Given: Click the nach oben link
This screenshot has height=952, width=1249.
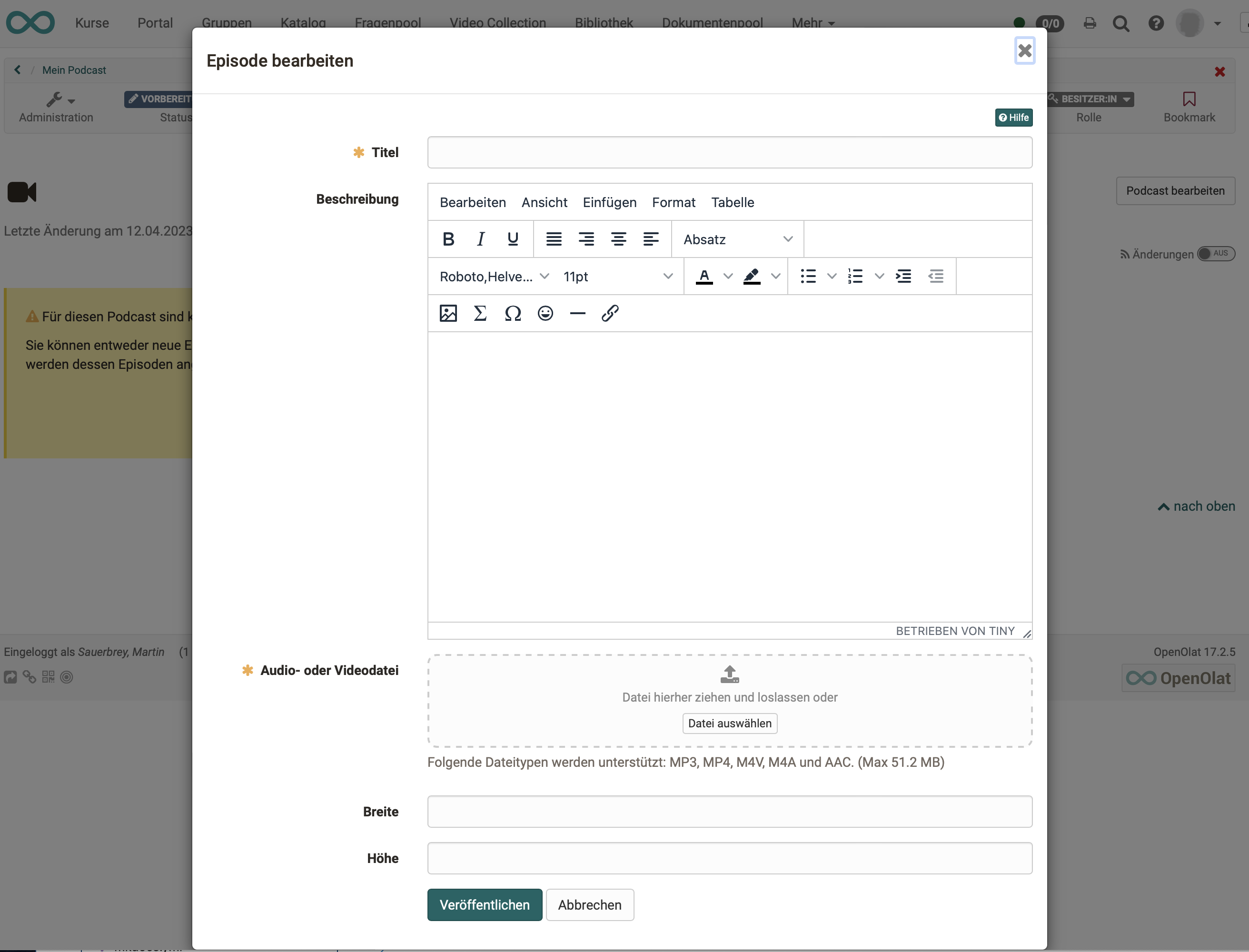Looking at the screenshot, I should click(x=1196, y=506).
